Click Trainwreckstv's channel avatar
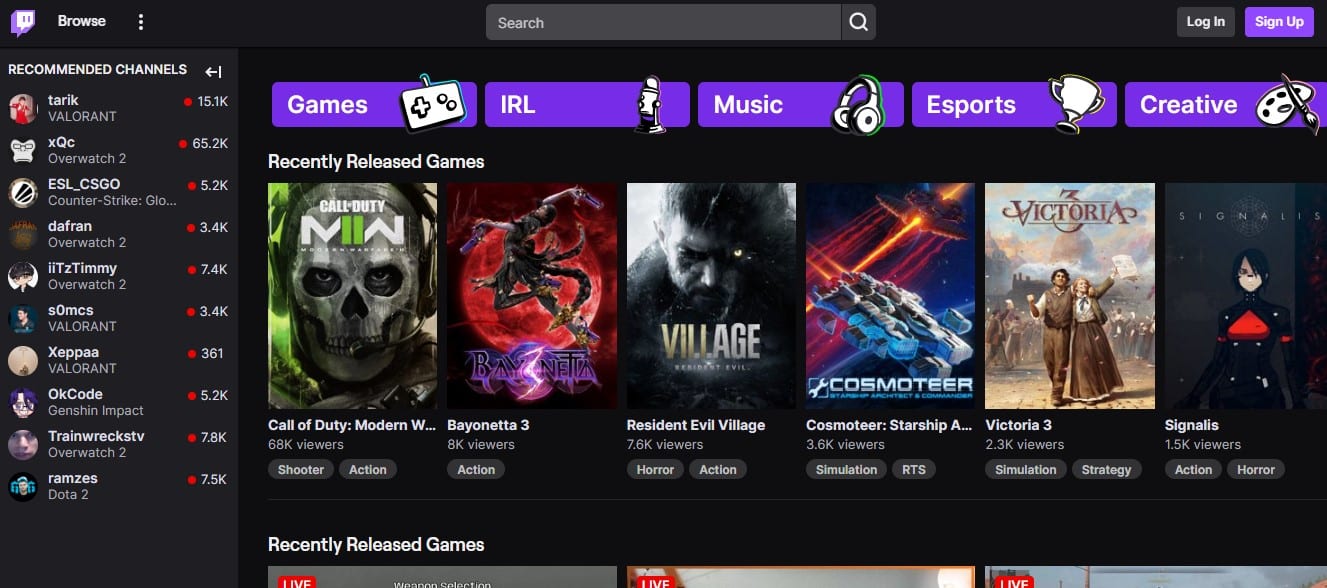 [23, 444]
